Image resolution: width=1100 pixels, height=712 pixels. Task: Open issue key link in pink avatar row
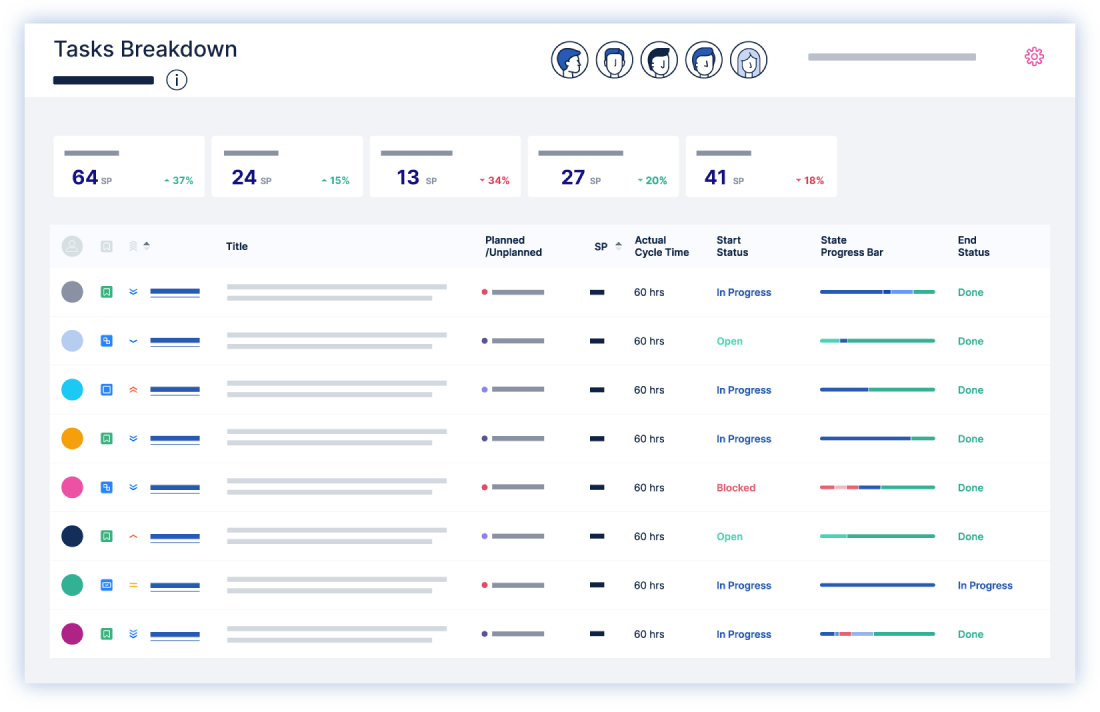coord(175,488)
